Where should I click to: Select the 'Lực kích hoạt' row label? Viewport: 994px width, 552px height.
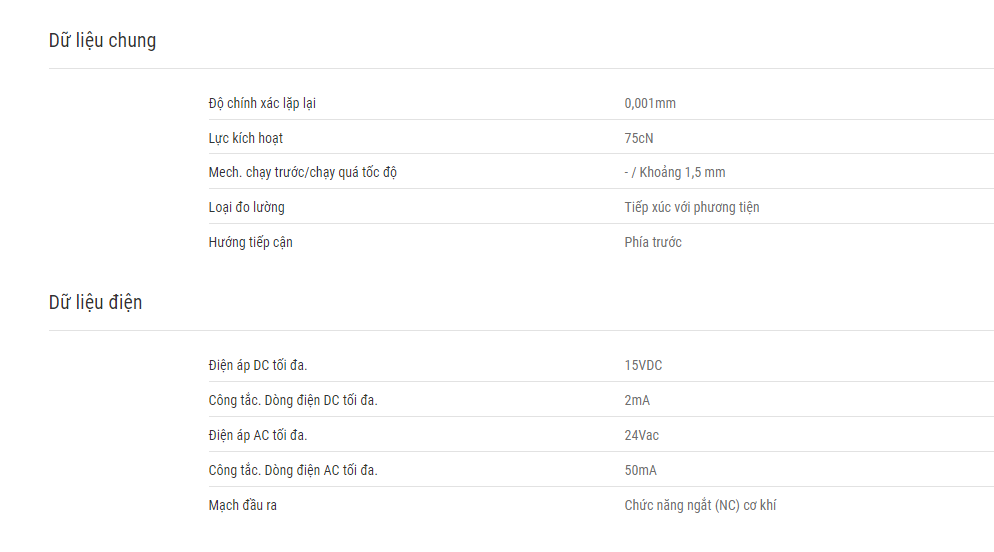[x=245, y=138]
